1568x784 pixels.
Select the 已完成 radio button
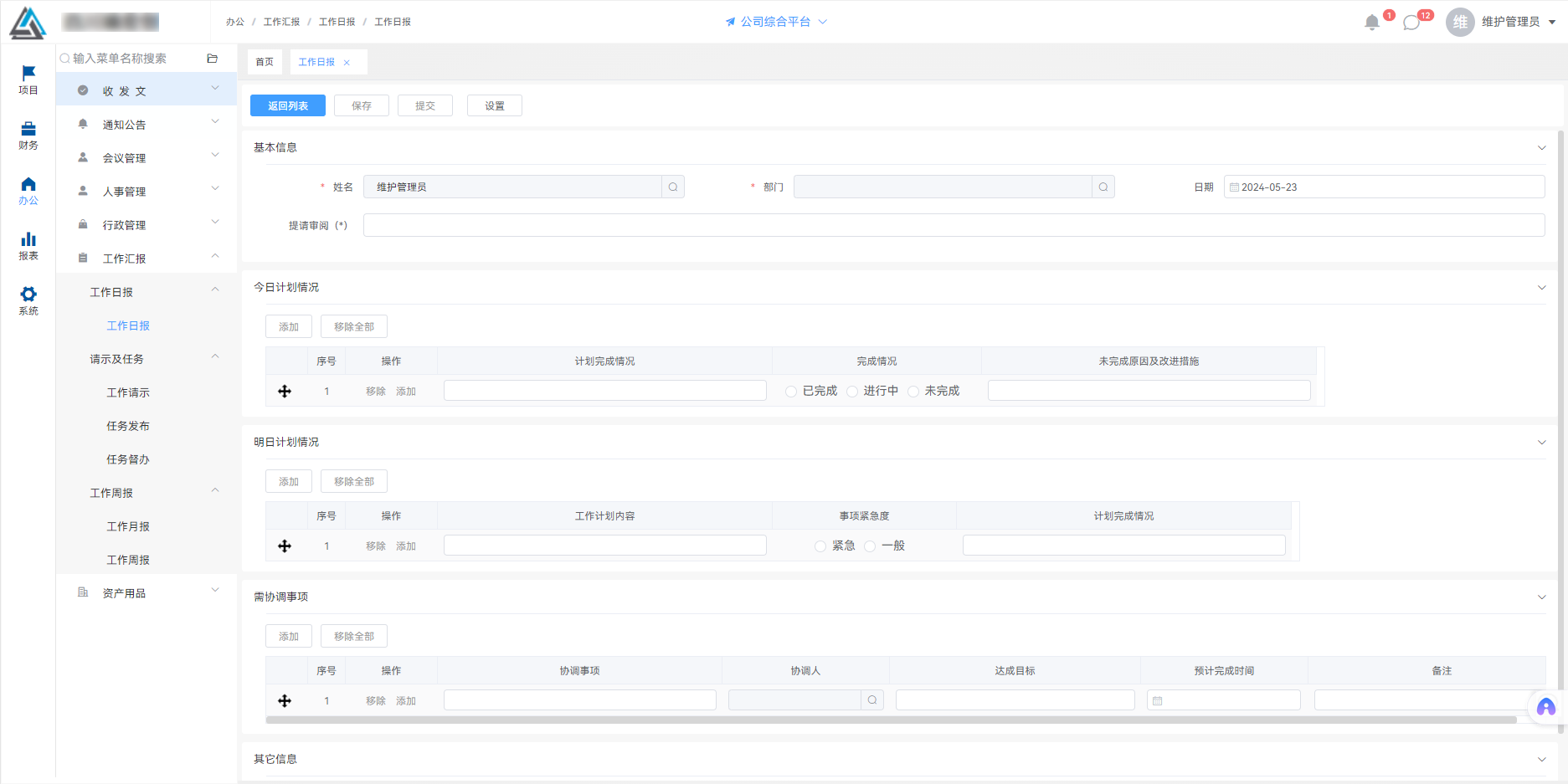pos(791,392)
